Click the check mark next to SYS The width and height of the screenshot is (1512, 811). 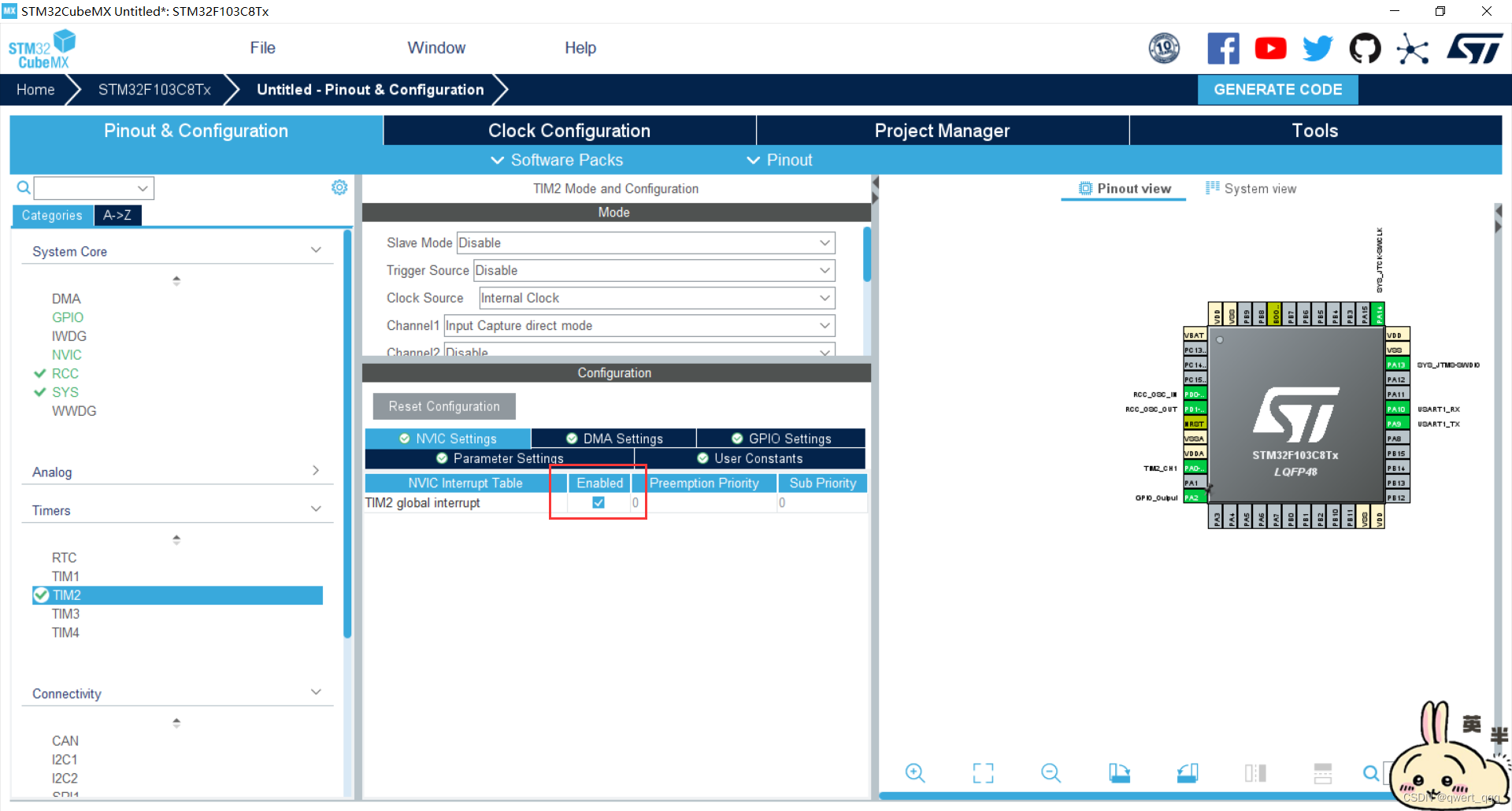(40, 392)
